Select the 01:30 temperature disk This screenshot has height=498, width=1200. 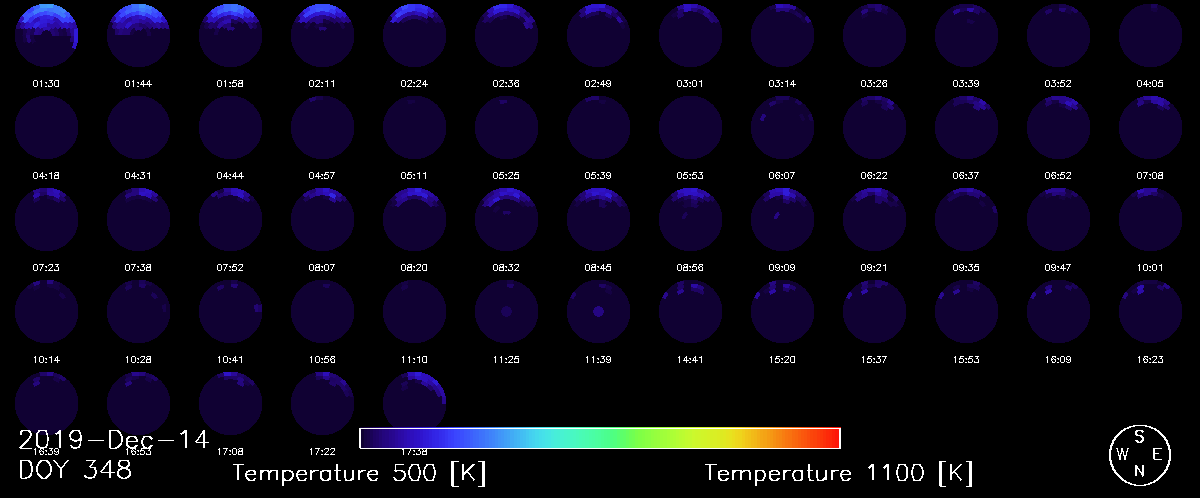[47, 35]
